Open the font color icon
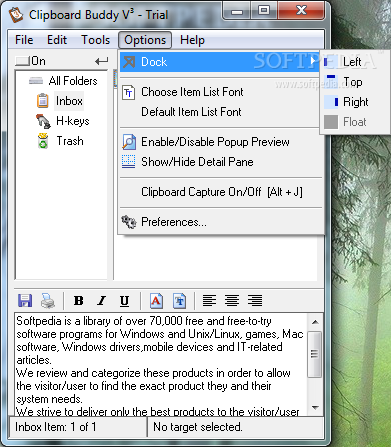 click(156, 301)
